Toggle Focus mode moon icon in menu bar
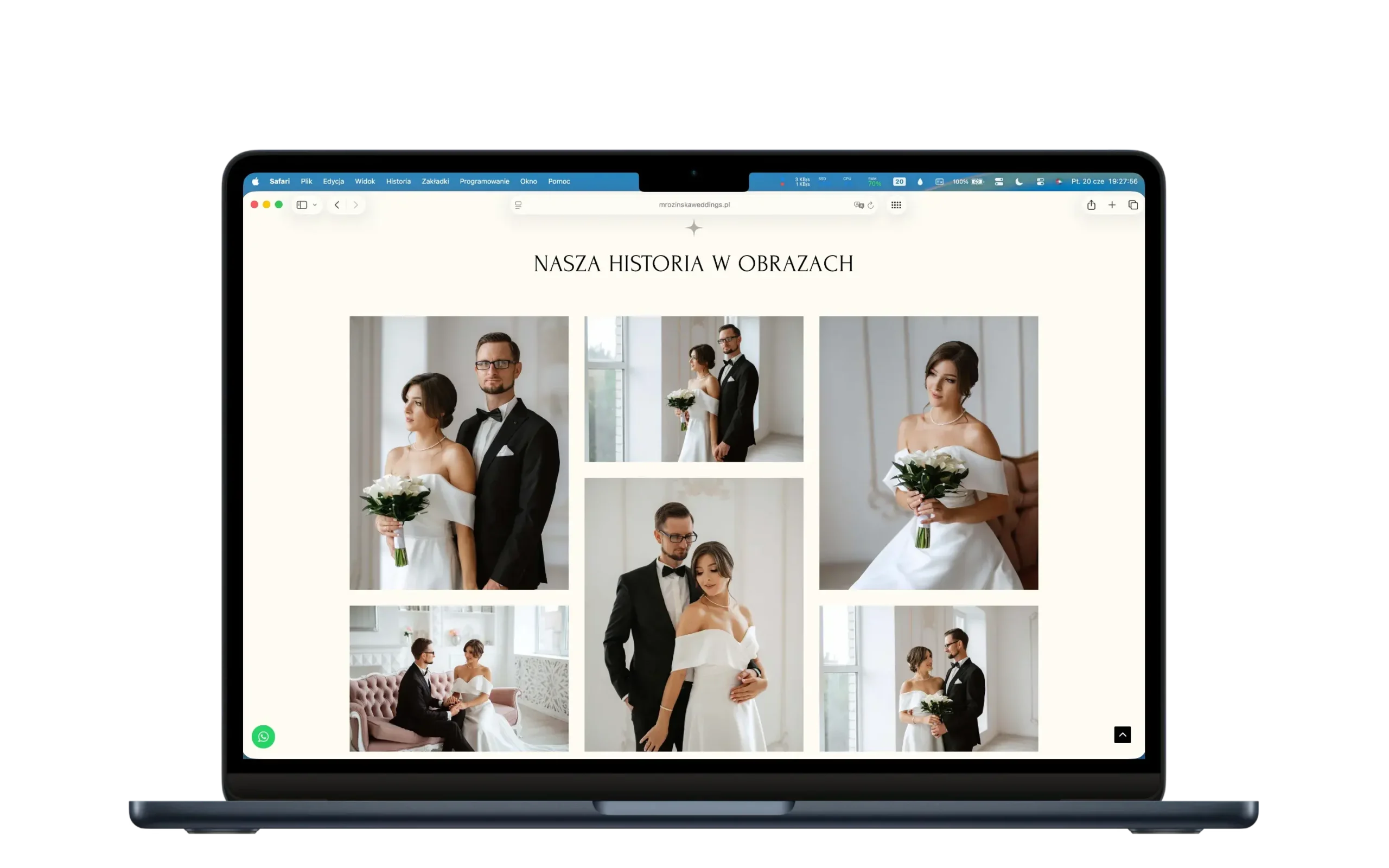 coord(1019,181)
